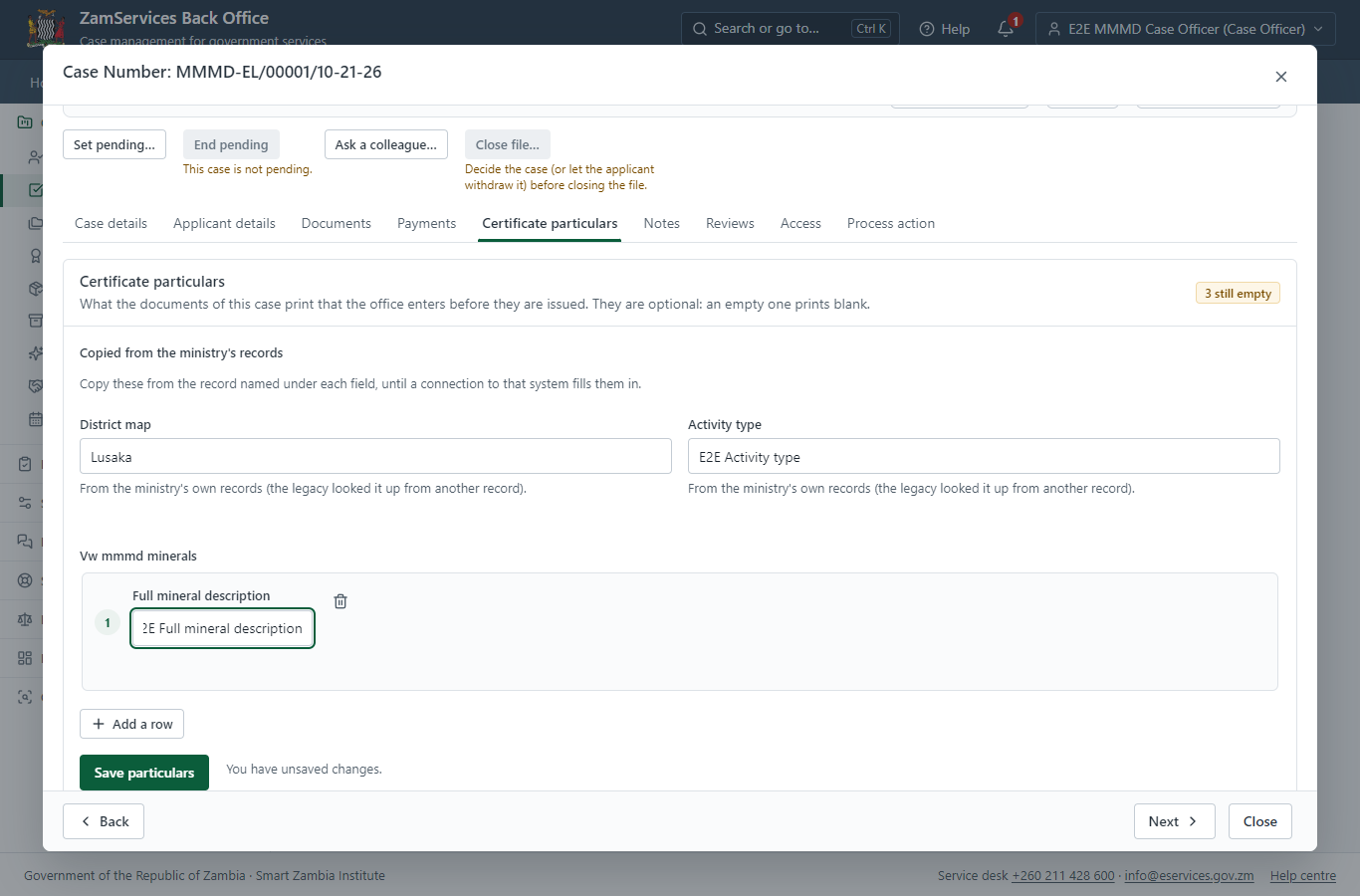Open the notifications bell

coord(1006,29)
